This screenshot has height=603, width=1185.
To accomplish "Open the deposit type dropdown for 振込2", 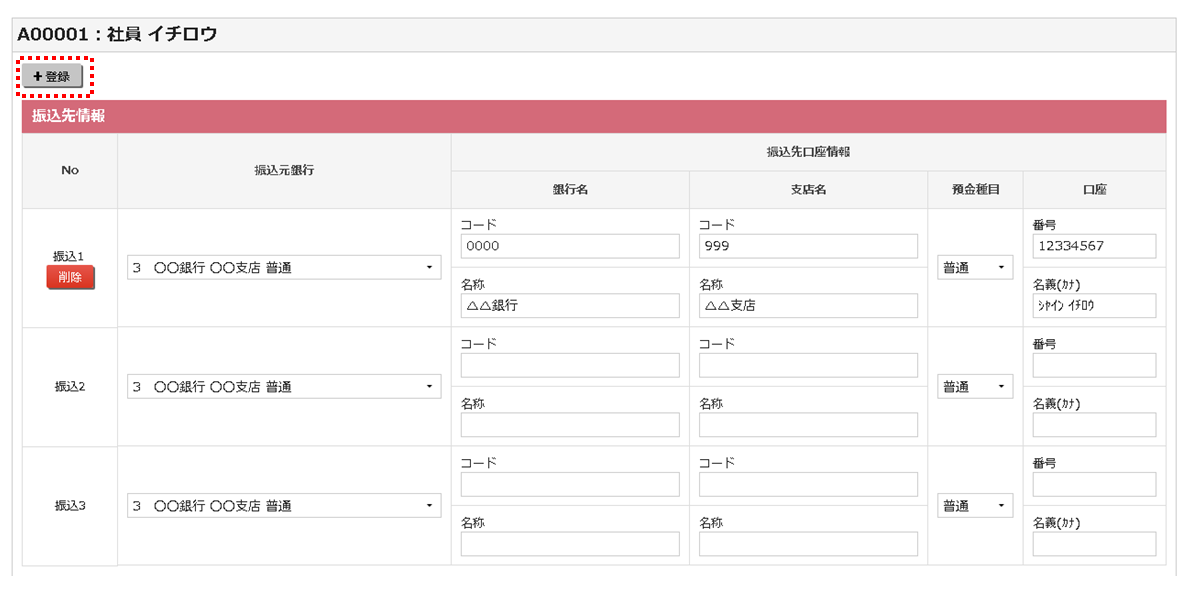I will [973, 386].
